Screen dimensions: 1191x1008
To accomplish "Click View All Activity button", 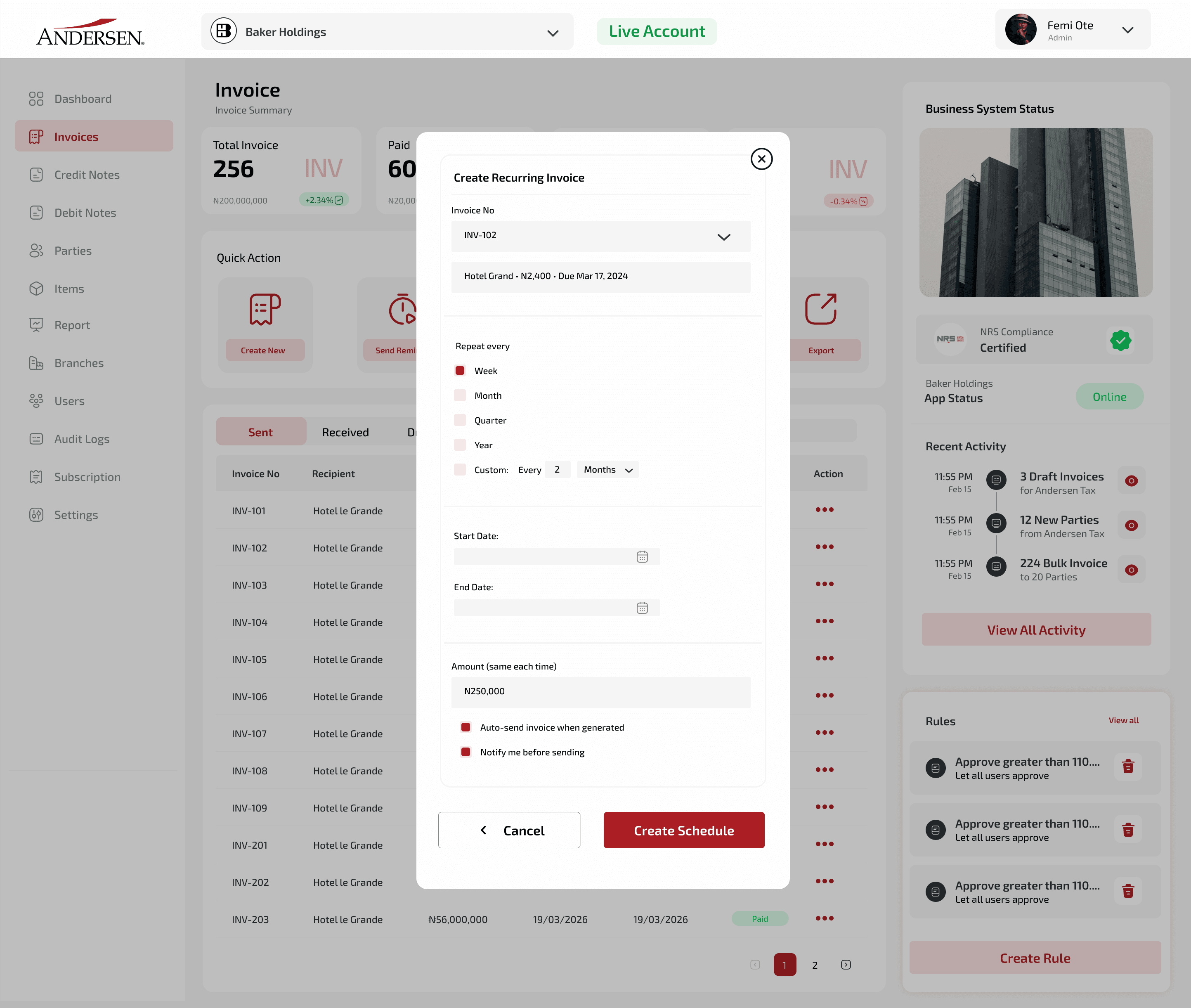I will (x=1036, y=630).
